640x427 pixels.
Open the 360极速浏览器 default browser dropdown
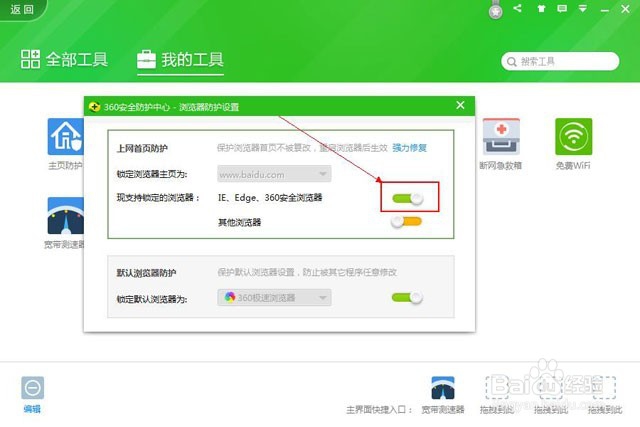coord(274,298)
